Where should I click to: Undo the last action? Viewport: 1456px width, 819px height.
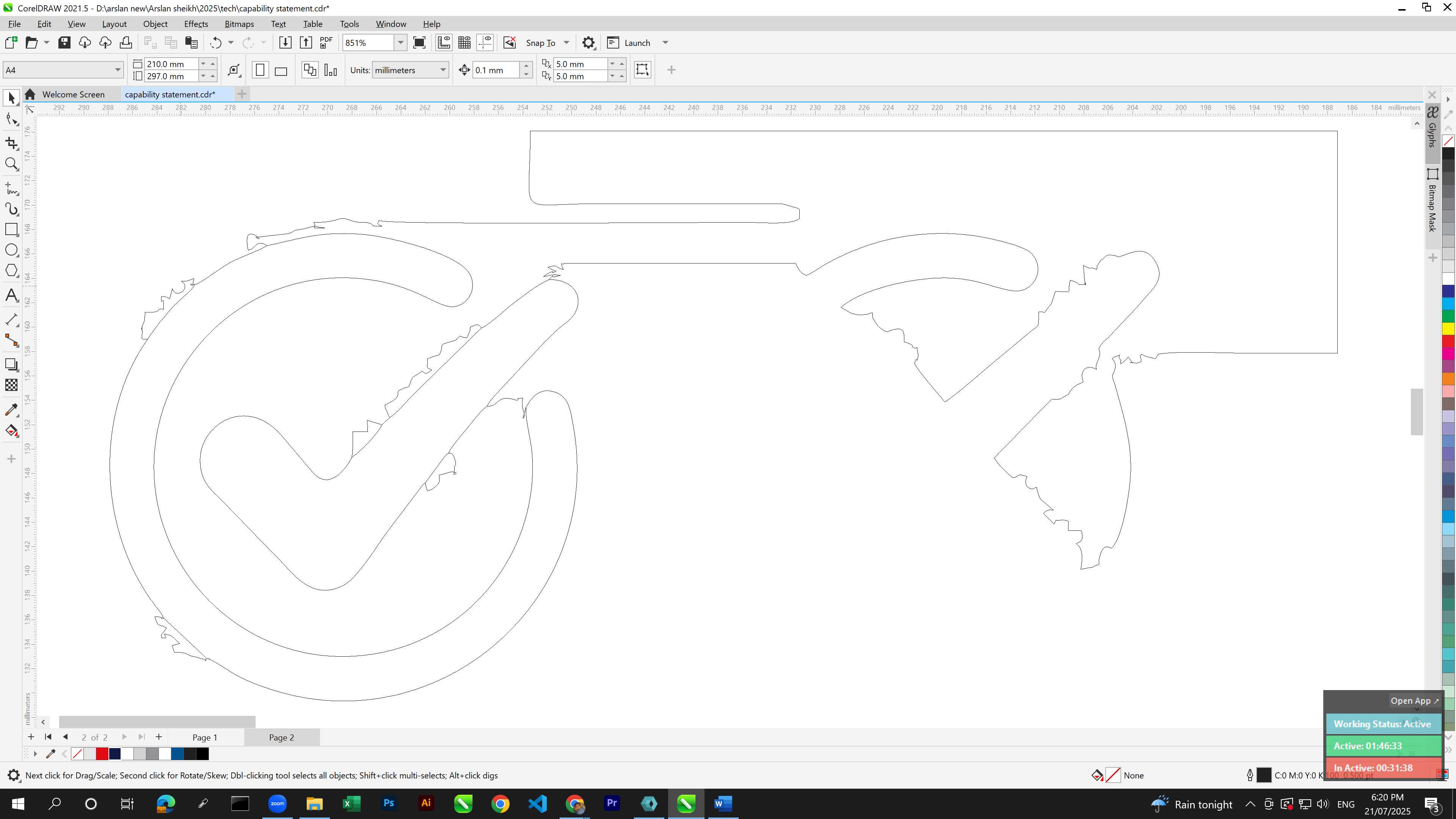tap(216, 43)
